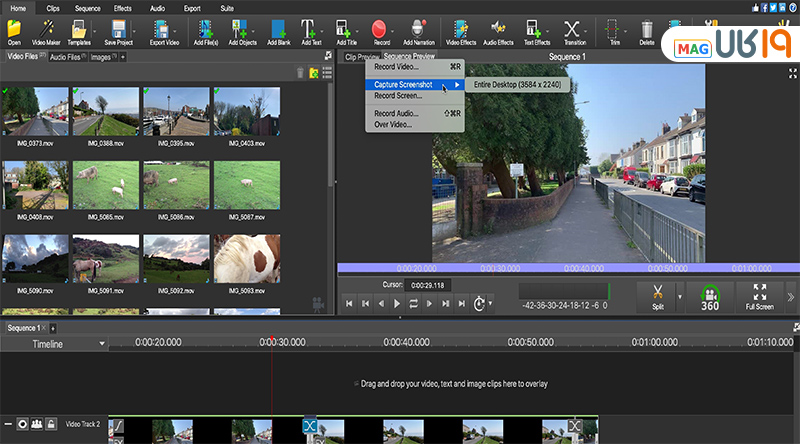Select Entire Desktop (3584 x 2240) option
This screenshot has width=800, height=444.
(x=517, y=85)
